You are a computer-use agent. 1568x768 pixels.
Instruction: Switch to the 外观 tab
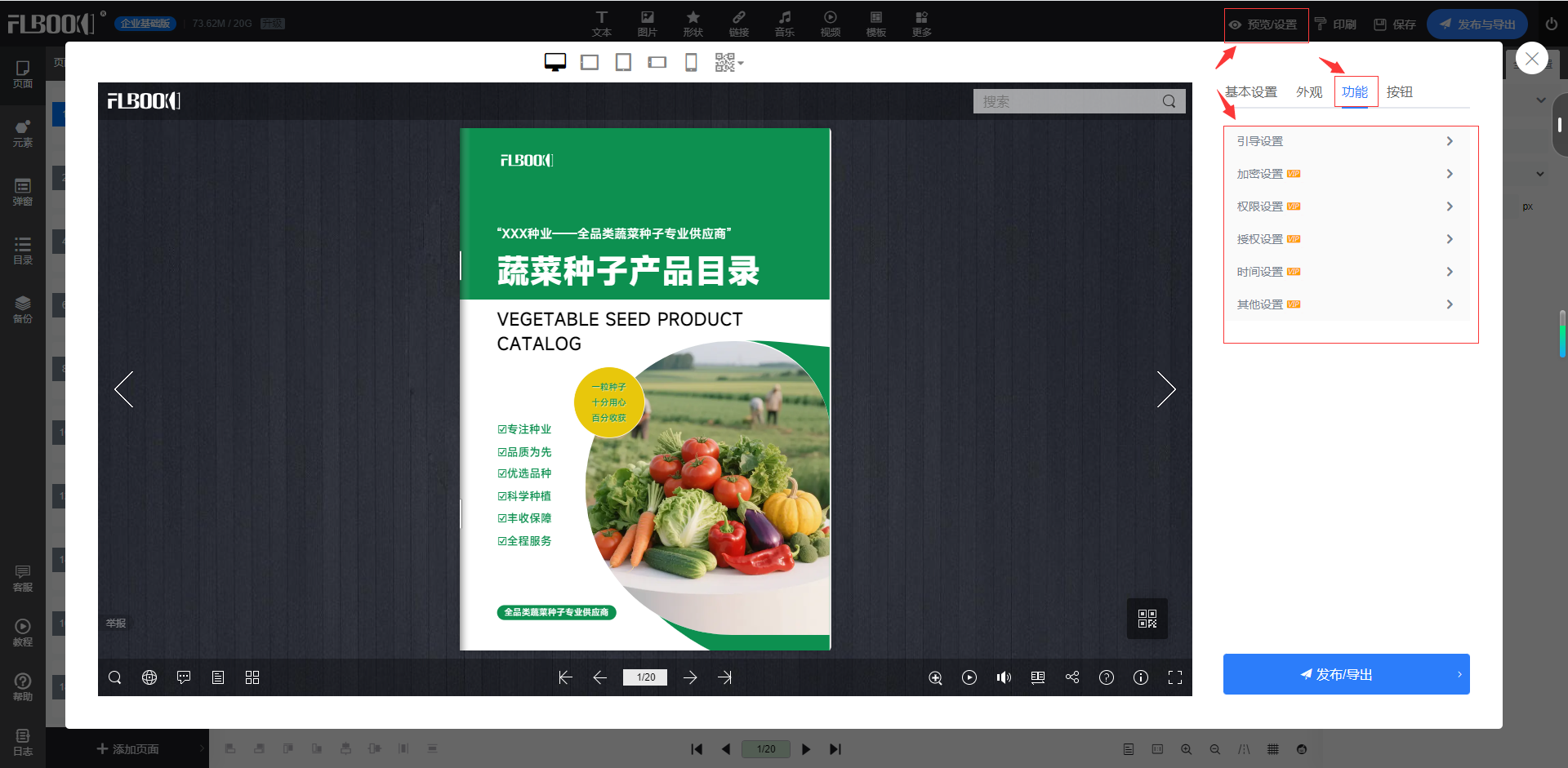pos(1308,92)
